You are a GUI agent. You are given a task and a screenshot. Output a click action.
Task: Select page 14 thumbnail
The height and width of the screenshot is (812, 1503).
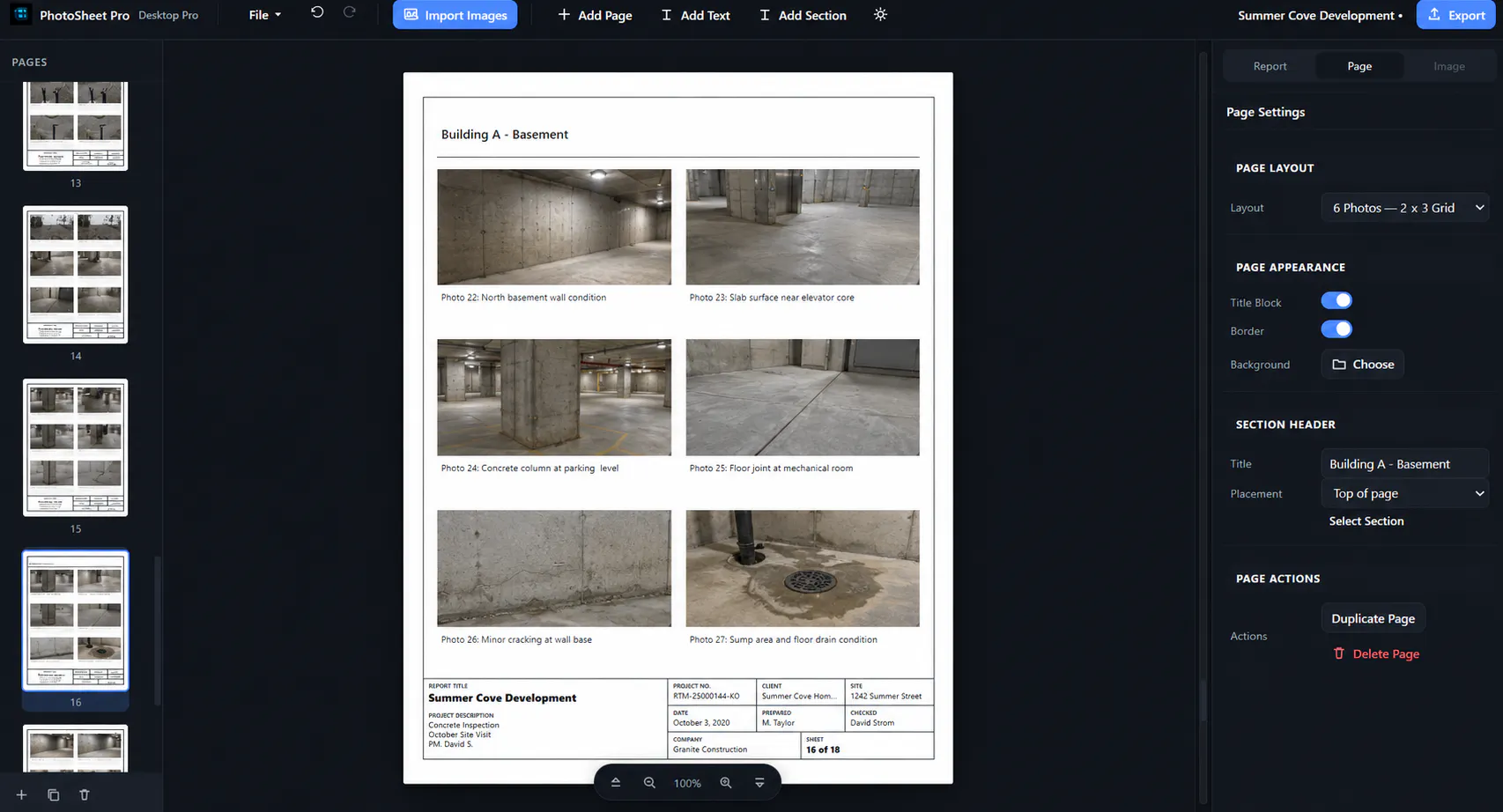76,275
